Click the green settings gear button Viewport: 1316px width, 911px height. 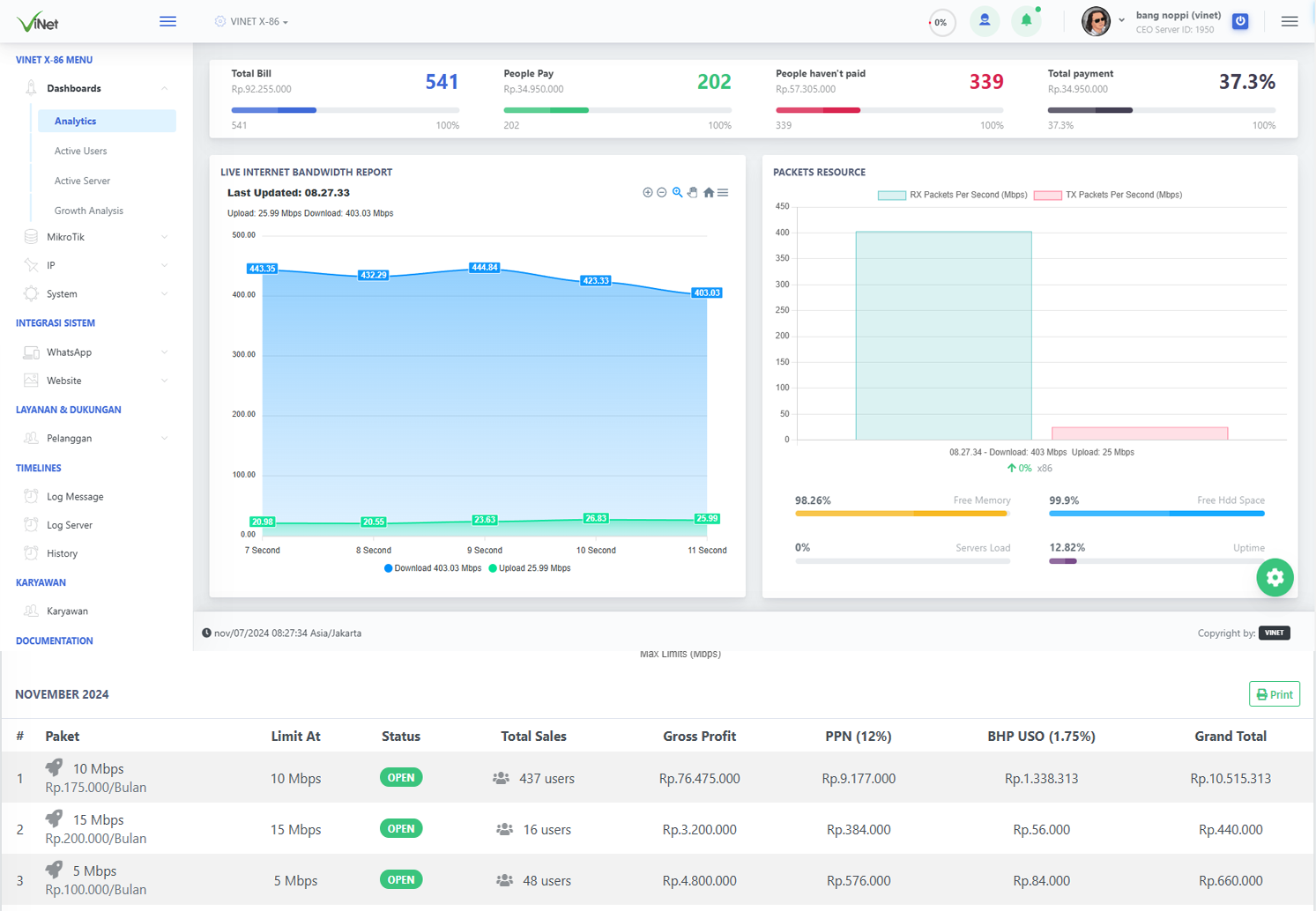pos(1275,577)
